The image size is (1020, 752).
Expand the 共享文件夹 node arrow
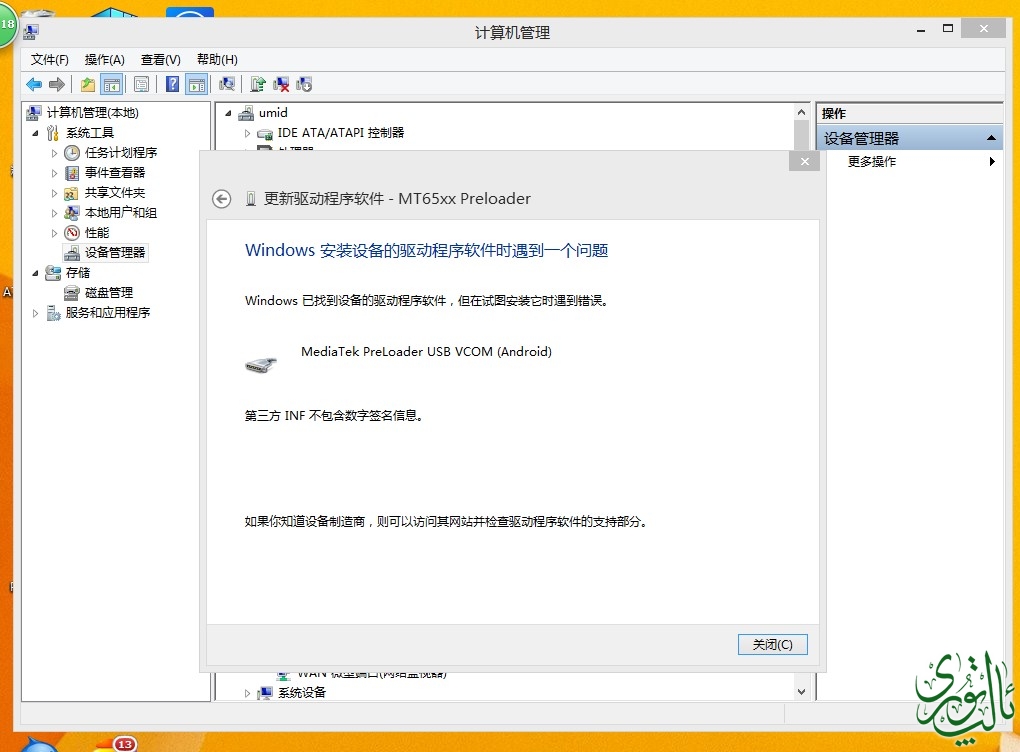(x=54, y=193)
